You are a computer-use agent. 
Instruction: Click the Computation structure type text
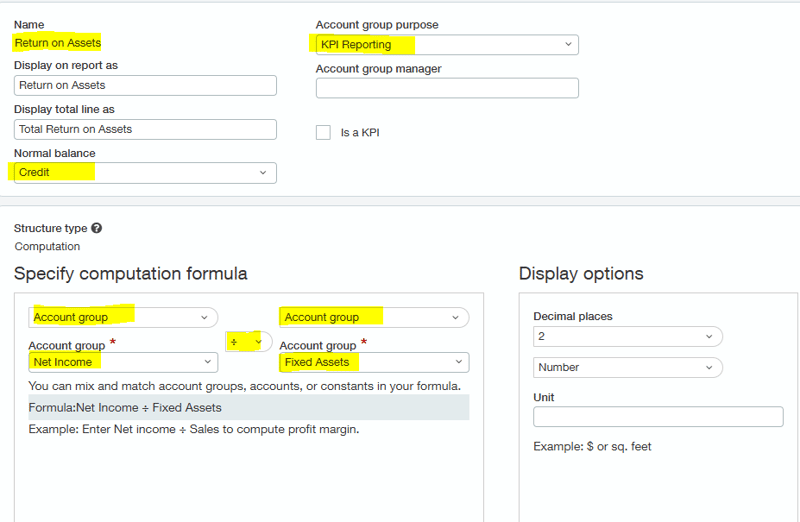[x=47, y=246]
